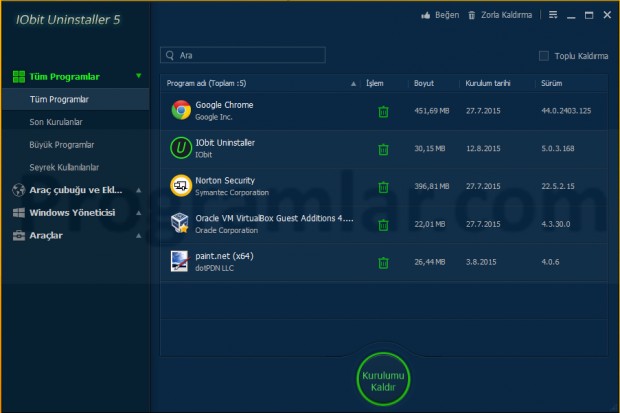Image resolution: width=620 pixels, height=413 pixels.
Task: Click the globe icon beside Araç çubuğu
Action: pos(19,190)
